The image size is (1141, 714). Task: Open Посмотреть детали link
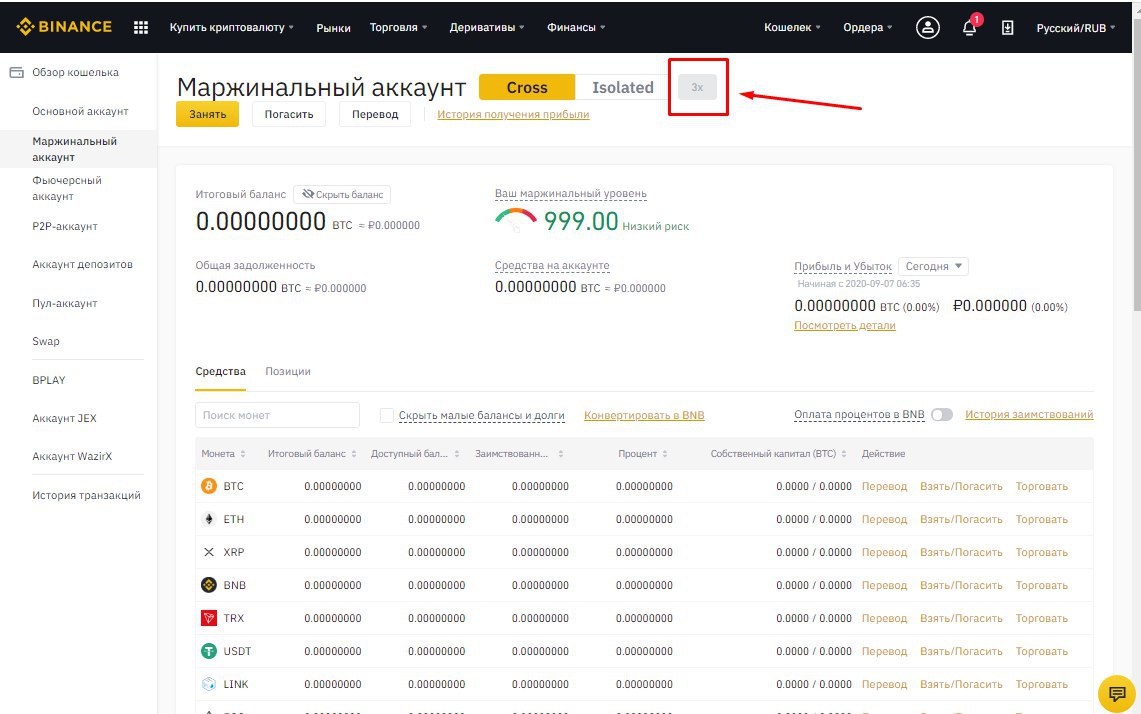pos(845,325)
